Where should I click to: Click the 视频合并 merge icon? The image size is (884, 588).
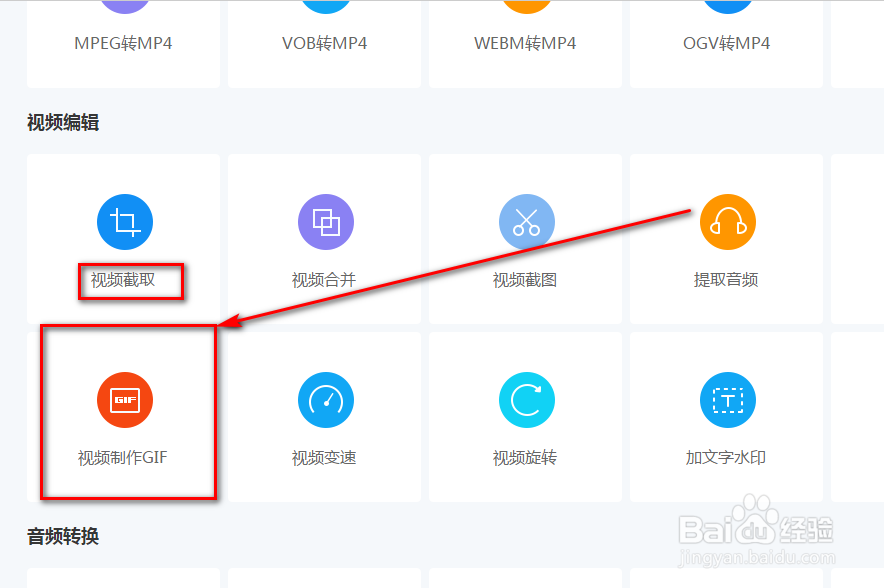pos(325,221)
